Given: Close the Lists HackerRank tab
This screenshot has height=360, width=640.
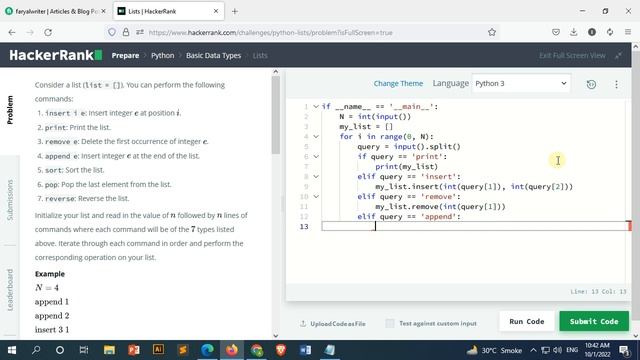Looking at the screenshot, I should (216, 11).
